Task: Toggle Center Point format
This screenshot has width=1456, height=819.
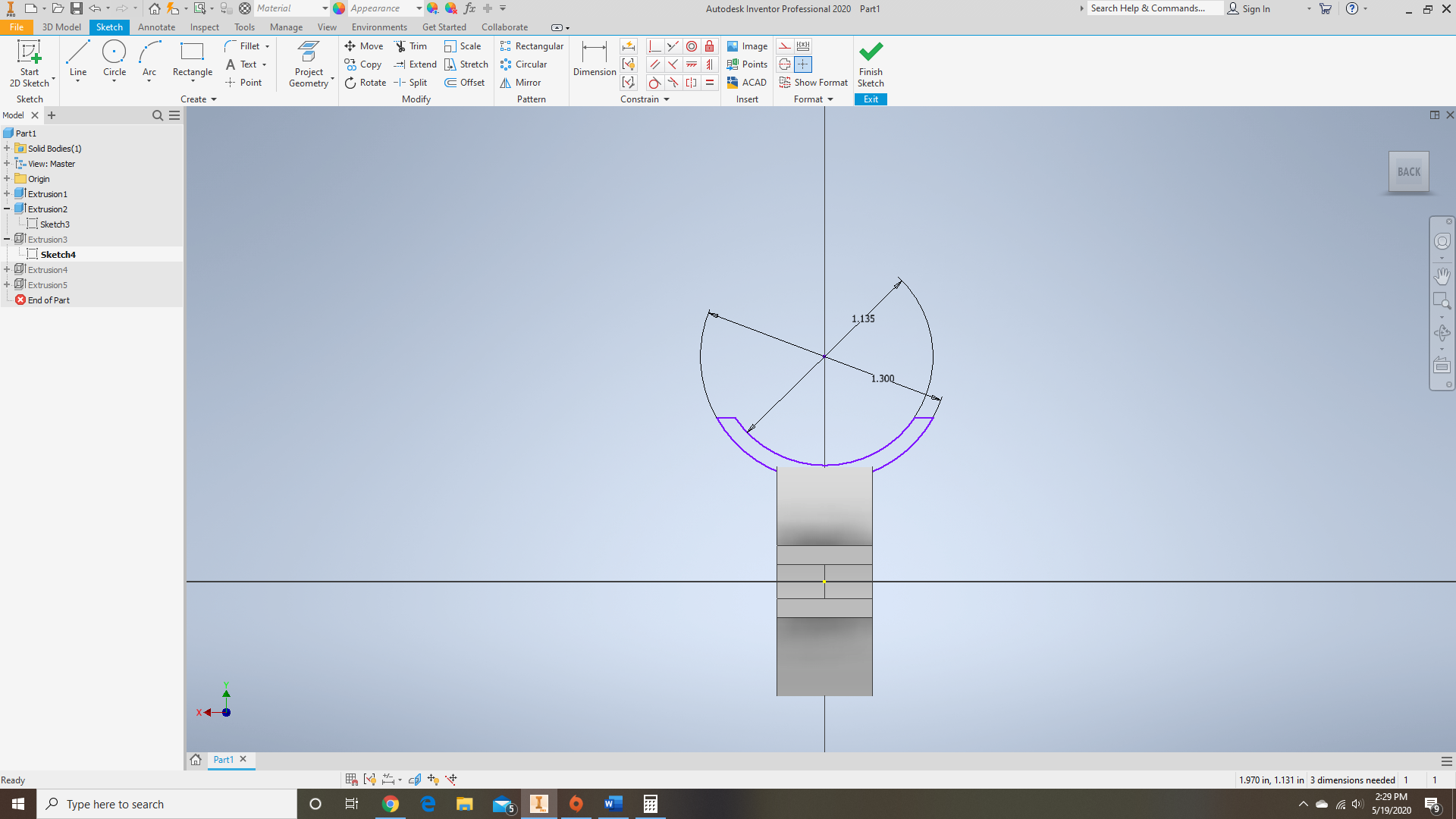Action: coord(803,64)
